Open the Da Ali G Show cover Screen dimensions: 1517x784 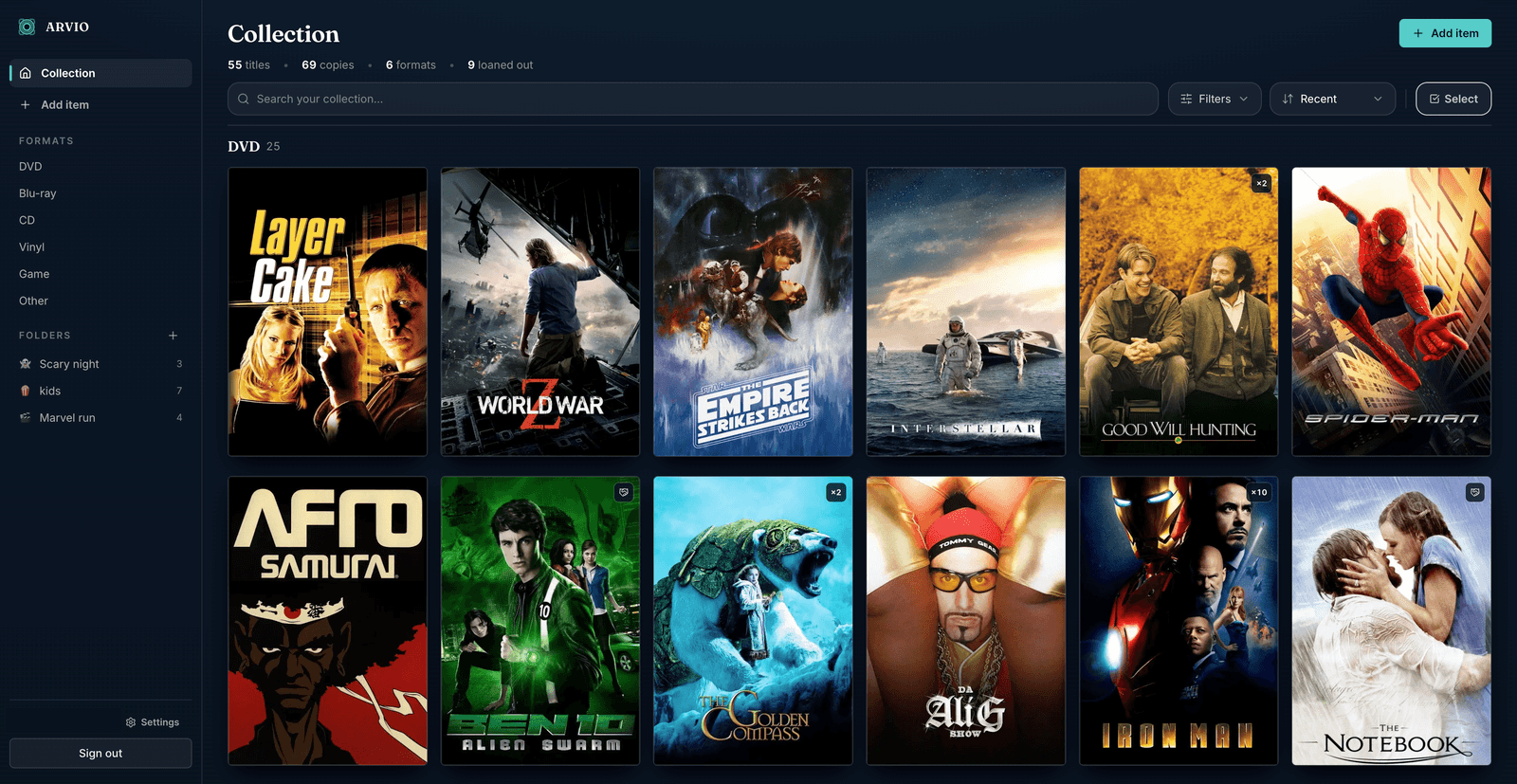[966, 621]
